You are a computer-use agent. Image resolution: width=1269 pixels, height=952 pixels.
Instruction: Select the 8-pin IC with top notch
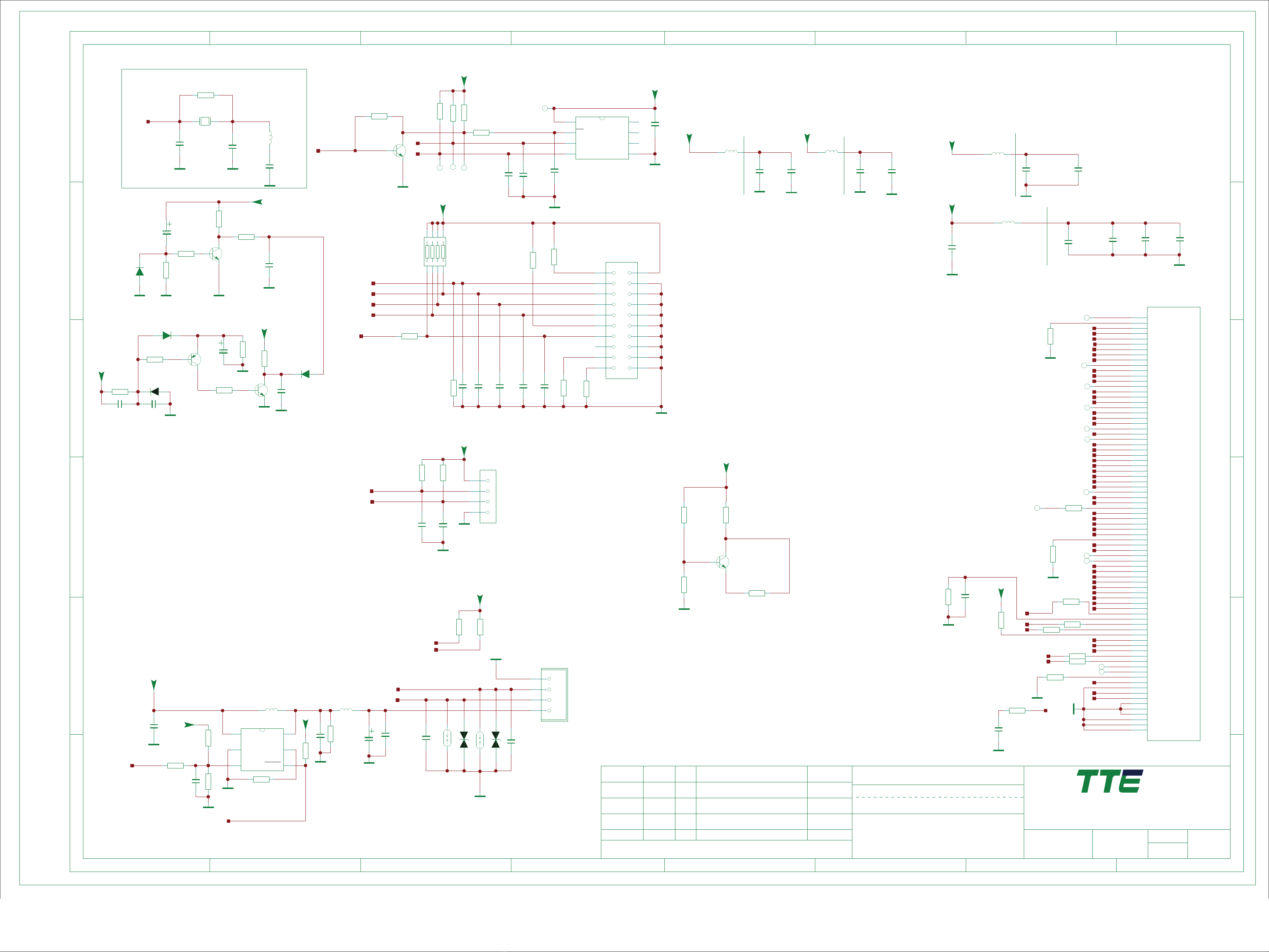tap(602, 138)
